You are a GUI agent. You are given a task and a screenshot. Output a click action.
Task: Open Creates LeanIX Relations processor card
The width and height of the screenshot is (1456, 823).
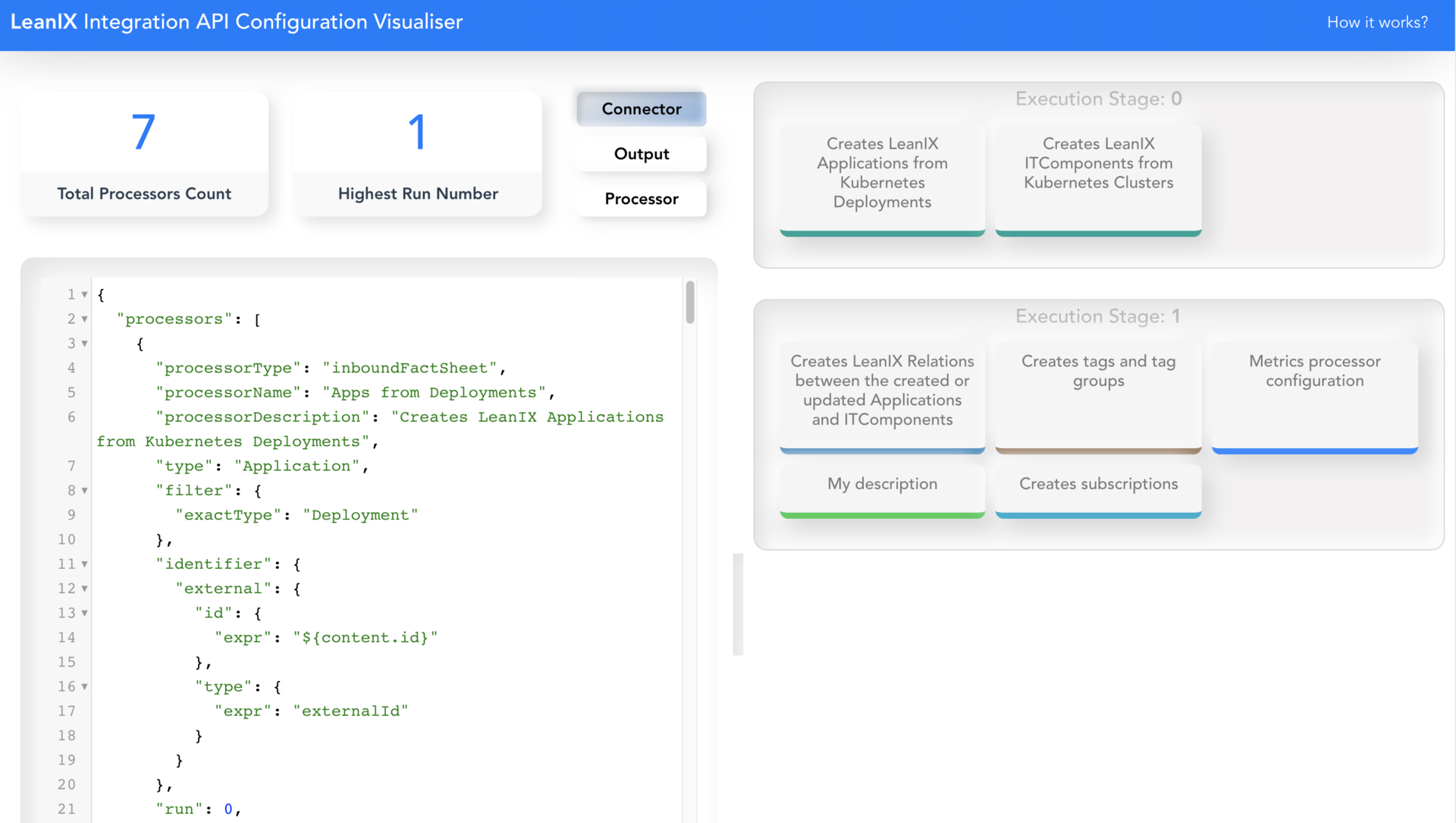(x=882, y=397)
